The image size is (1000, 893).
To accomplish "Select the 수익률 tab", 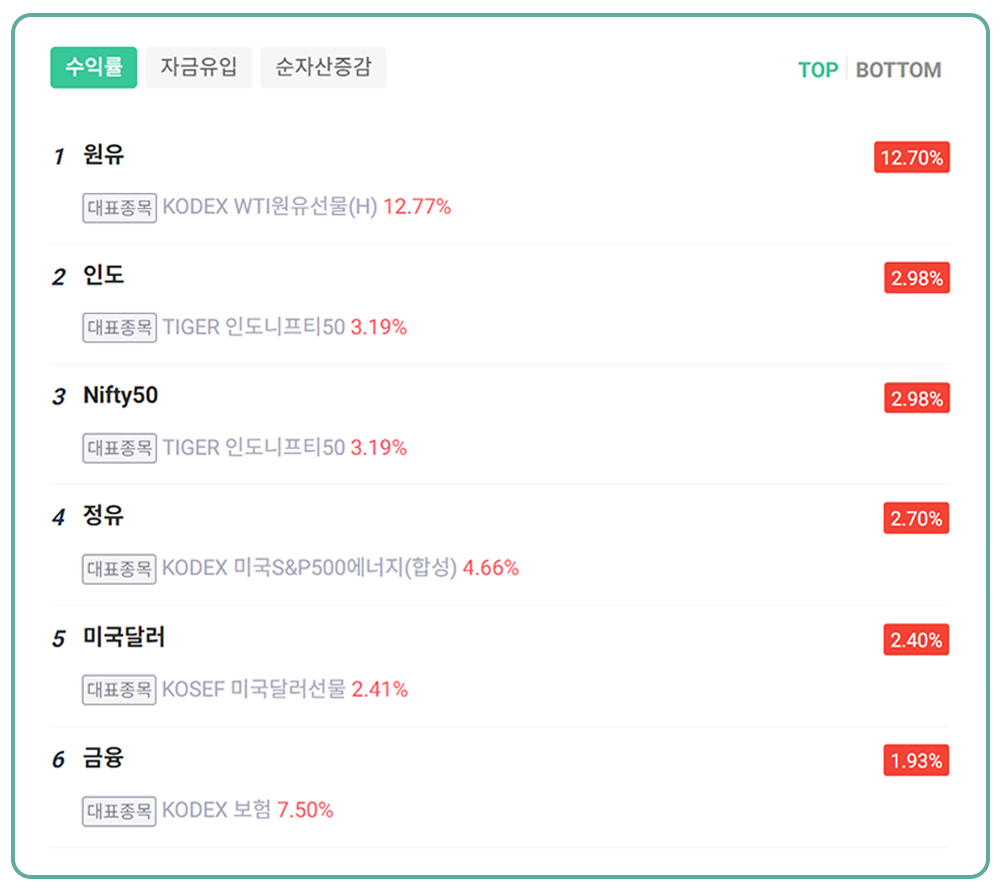I will (x=93, y=68).
